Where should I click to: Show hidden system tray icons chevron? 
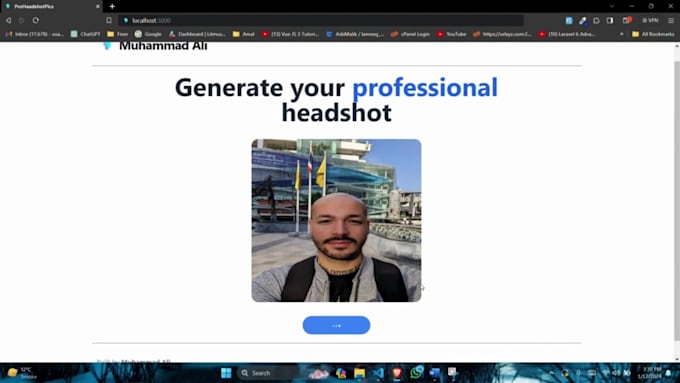coord(551,373)
